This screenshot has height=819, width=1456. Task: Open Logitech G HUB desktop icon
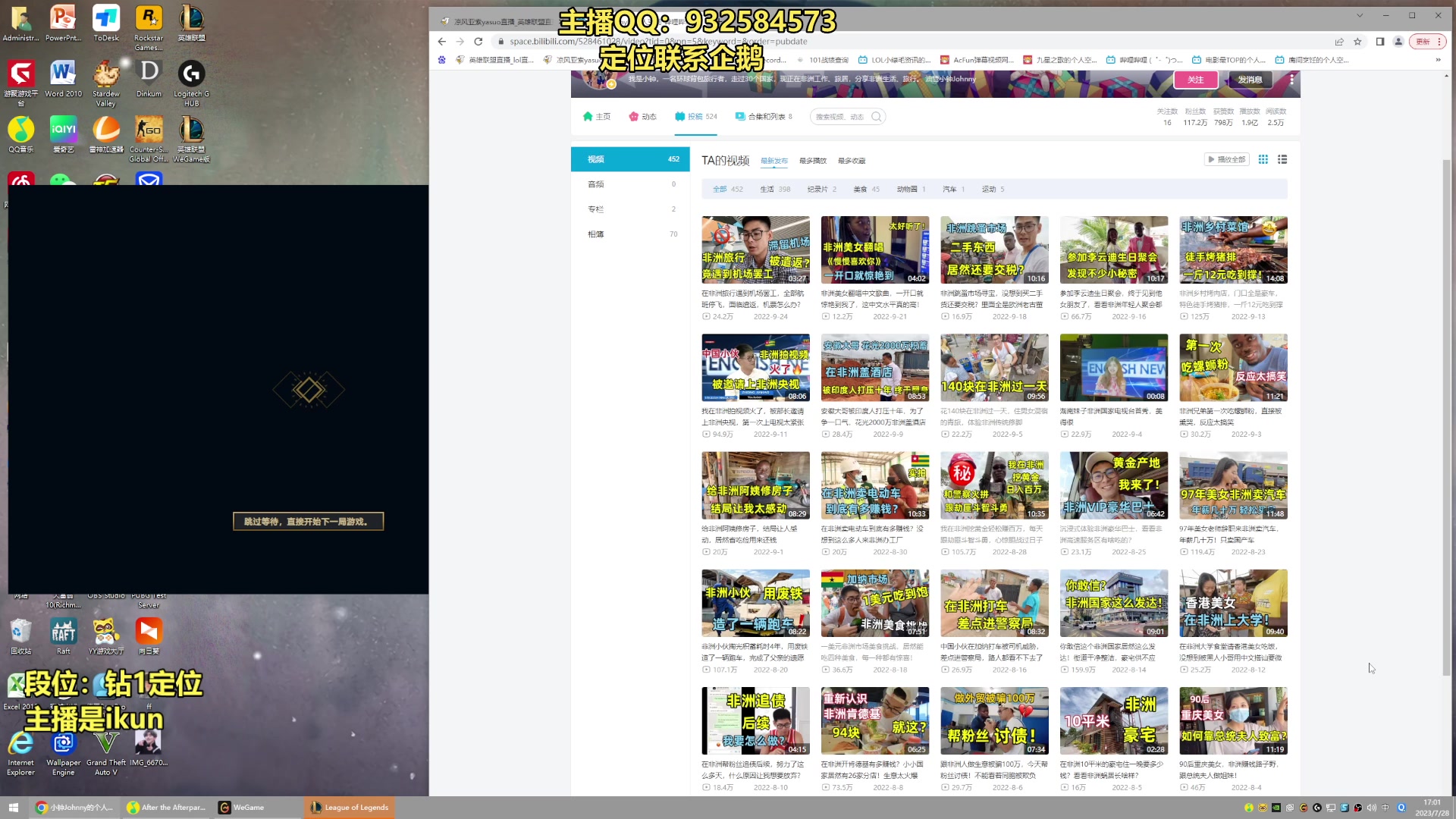pyautogui.click(x=191, y=83)
